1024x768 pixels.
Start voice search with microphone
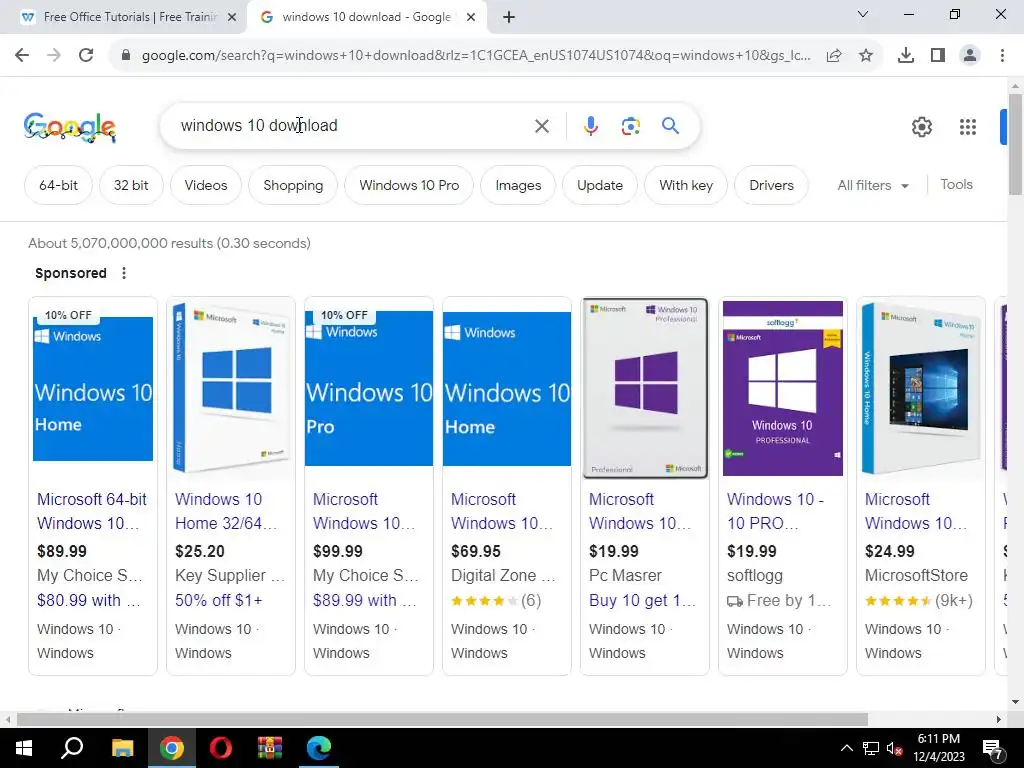coord(590,126)
